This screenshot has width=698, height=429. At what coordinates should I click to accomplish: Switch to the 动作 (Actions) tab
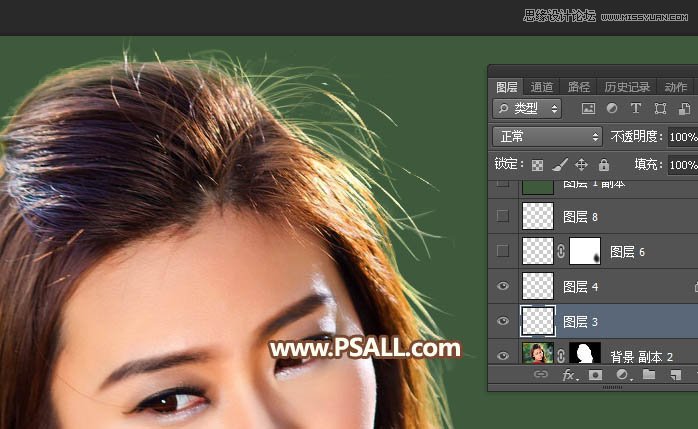tap(676, 87)
